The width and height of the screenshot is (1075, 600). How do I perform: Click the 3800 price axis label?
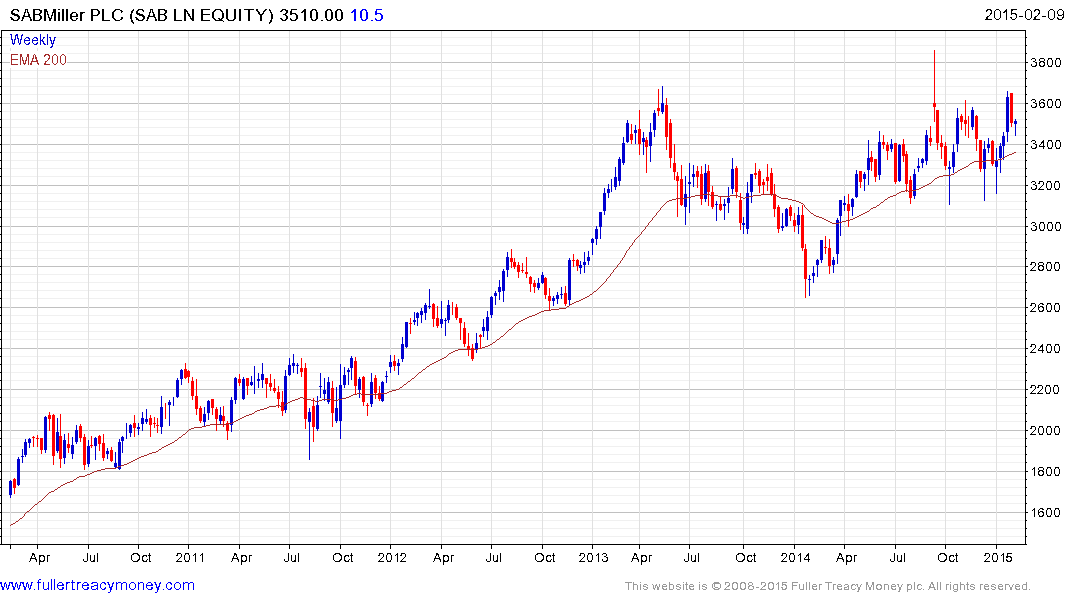click(x=1046, y=62)
